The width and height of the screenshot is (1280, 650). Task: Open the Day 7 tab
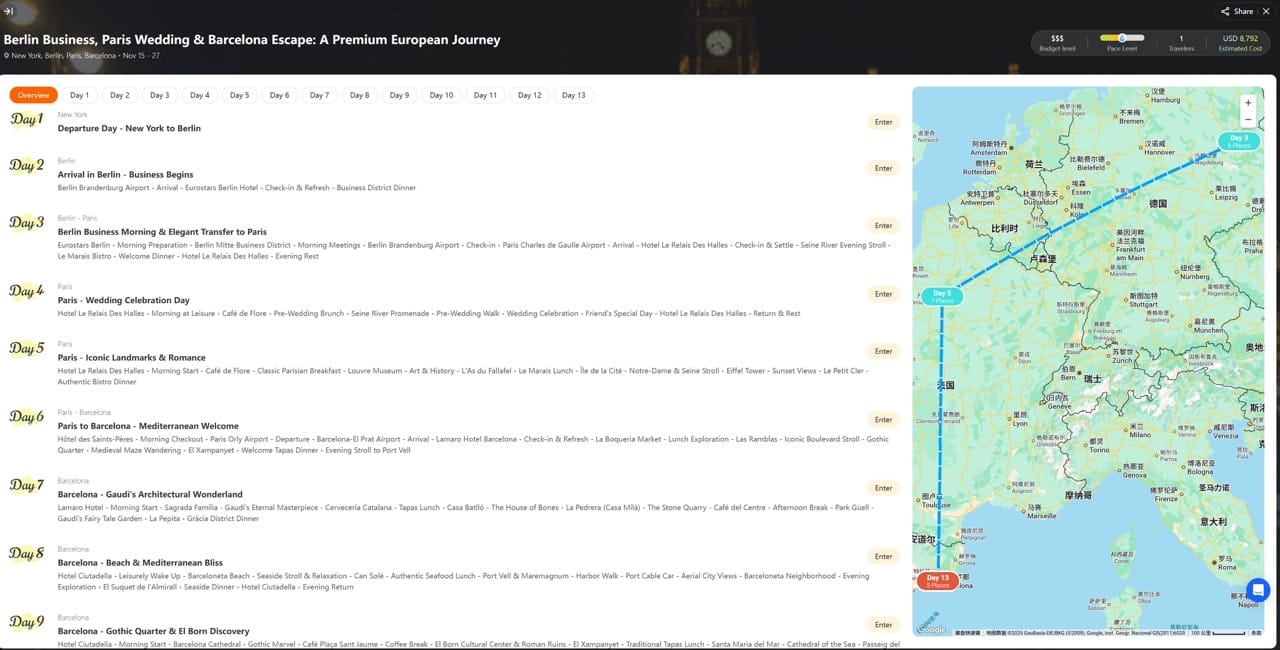pyautogui.click(x=319, y=95)
